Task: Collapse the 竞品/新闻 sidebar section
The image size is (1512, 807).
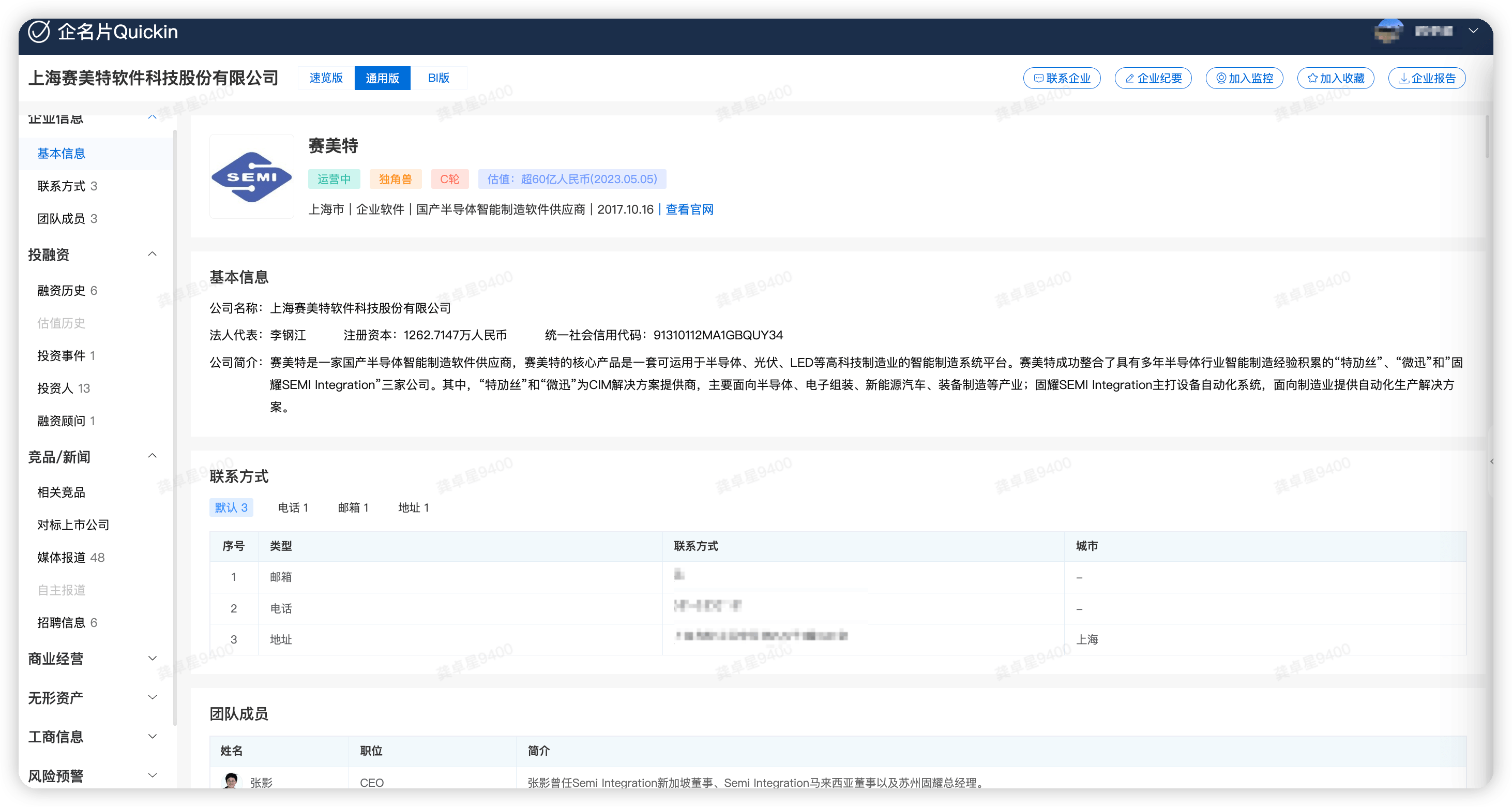Action: (152, 456)
